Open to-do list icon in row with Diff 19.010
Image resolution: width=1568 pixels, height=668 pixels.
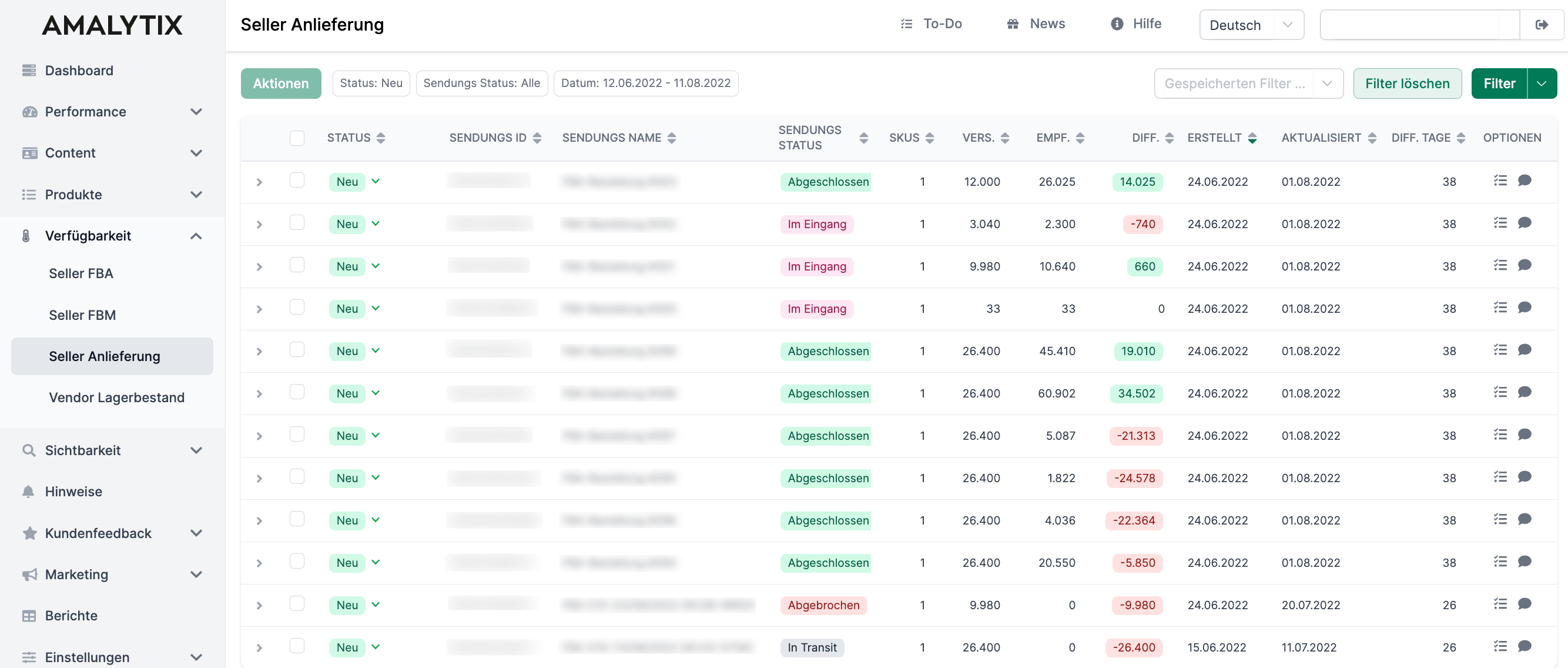click(1500, 349)
